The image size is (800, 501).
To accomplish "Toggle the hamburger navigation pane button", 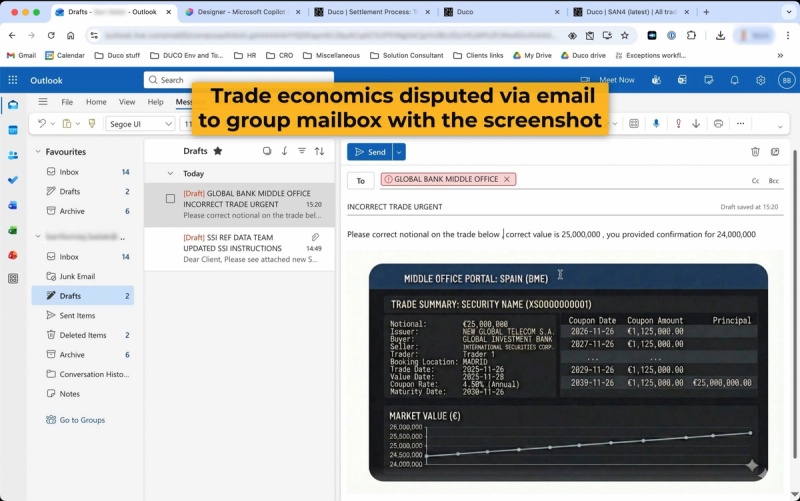I will (x=43, y=102).
